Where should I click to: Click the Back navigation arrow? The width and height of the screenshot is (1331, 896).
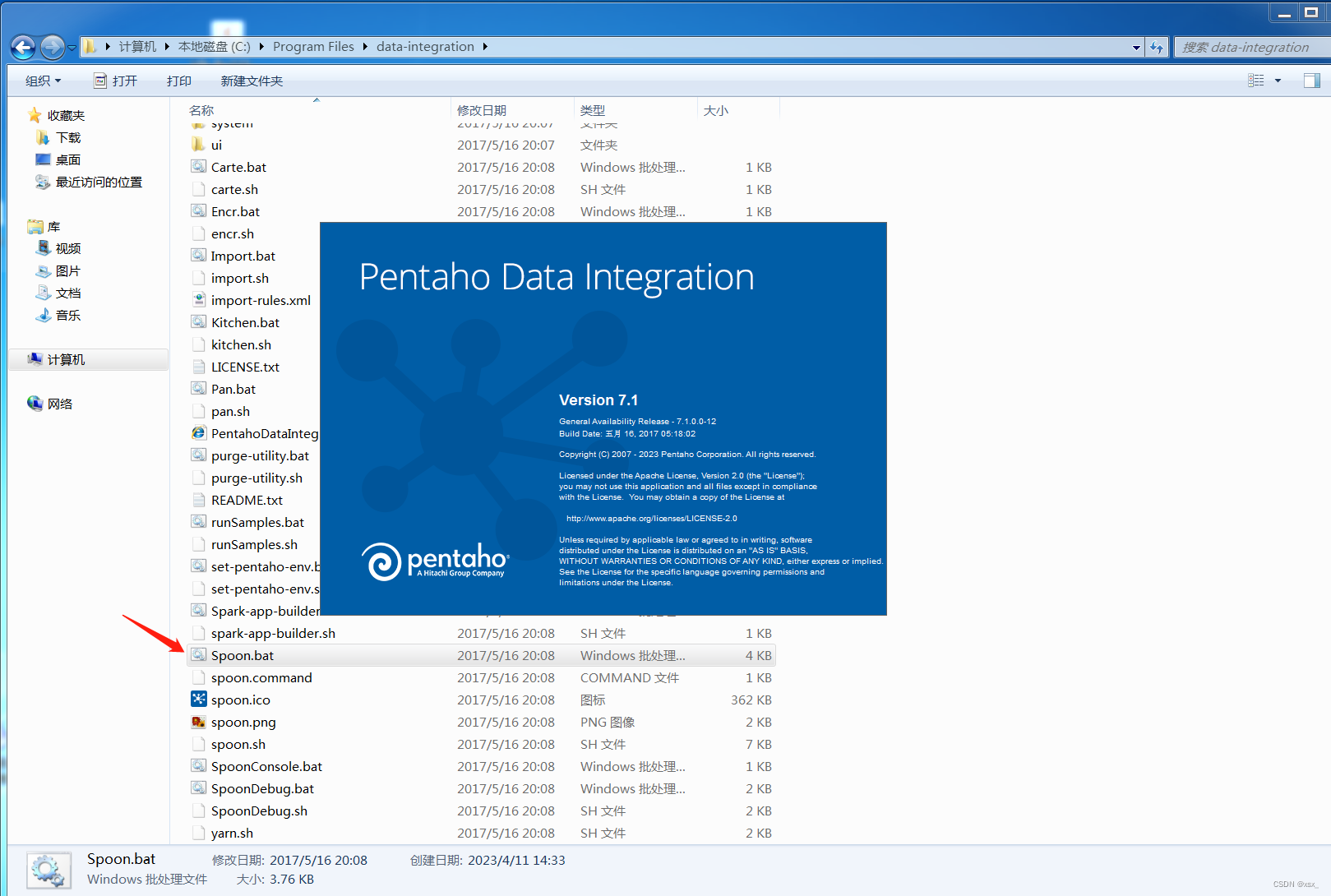(x=24, y=48)
